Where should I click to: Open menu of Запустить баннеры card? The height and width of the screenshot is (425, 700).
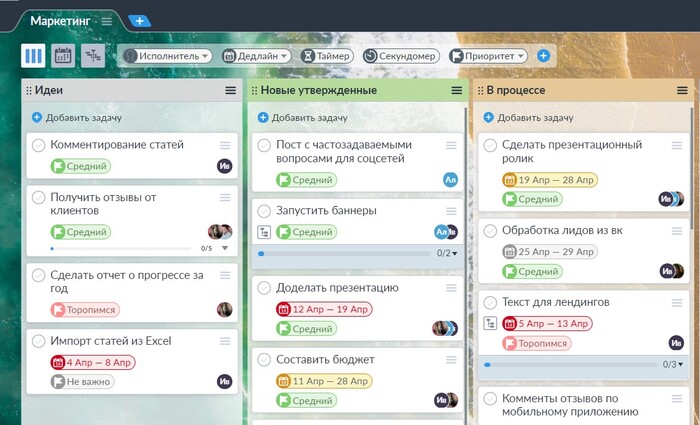click(451, 211)
